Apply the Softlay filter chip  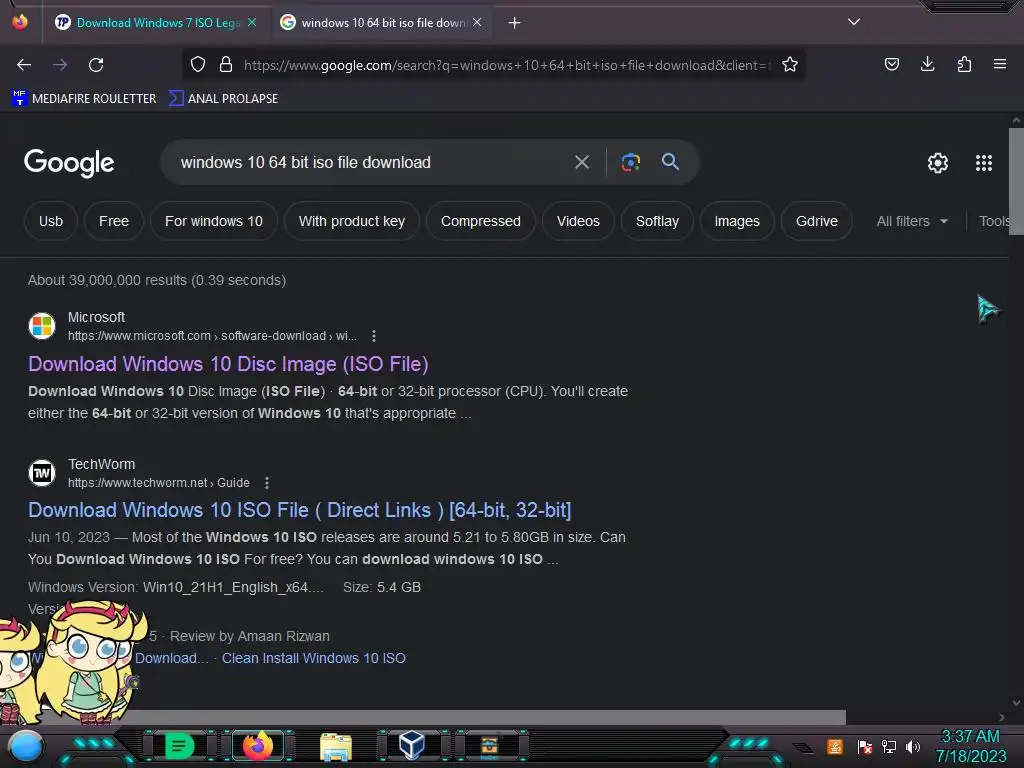point(657,221)
